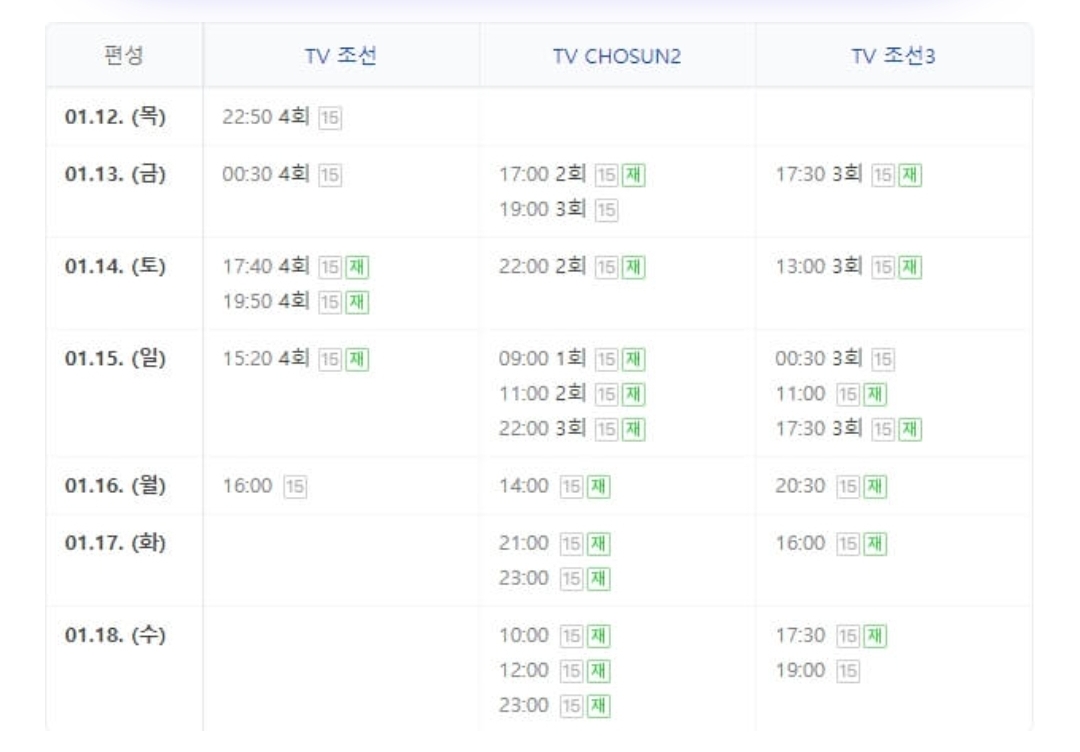Click the 15 rating badge beside 11:00 2회
This screenshot has height=752, width=1080.
607,395
